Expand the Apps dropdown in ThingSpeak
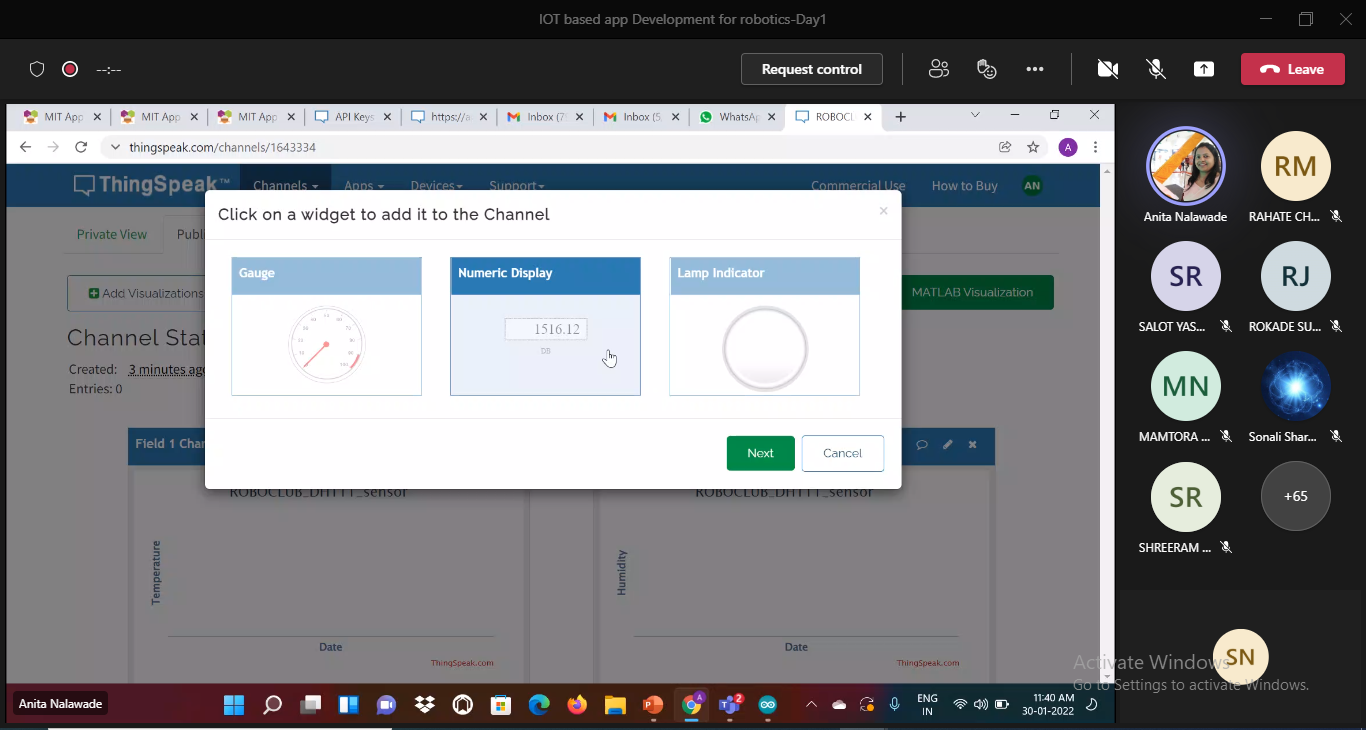The image size is (1366, 730). coord(364,186)
